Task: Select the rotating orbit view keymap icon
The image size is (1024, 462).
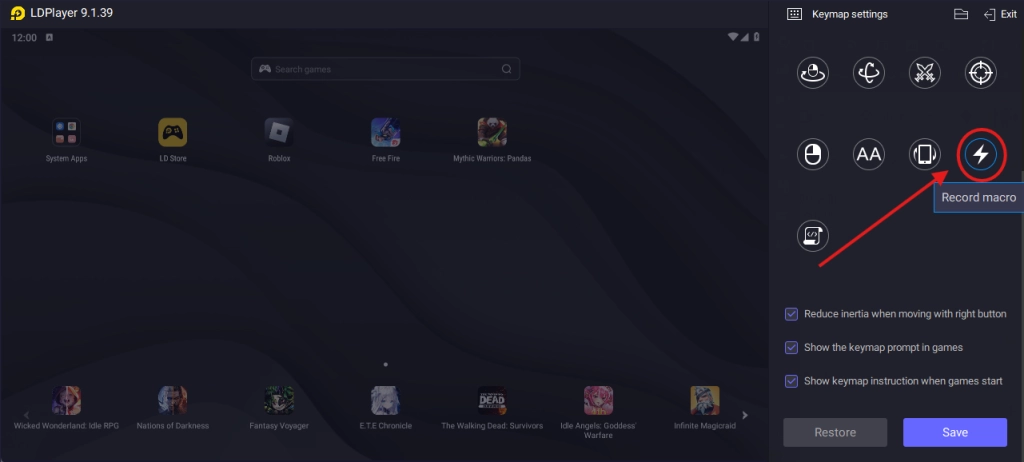Action: pos(868,72)
